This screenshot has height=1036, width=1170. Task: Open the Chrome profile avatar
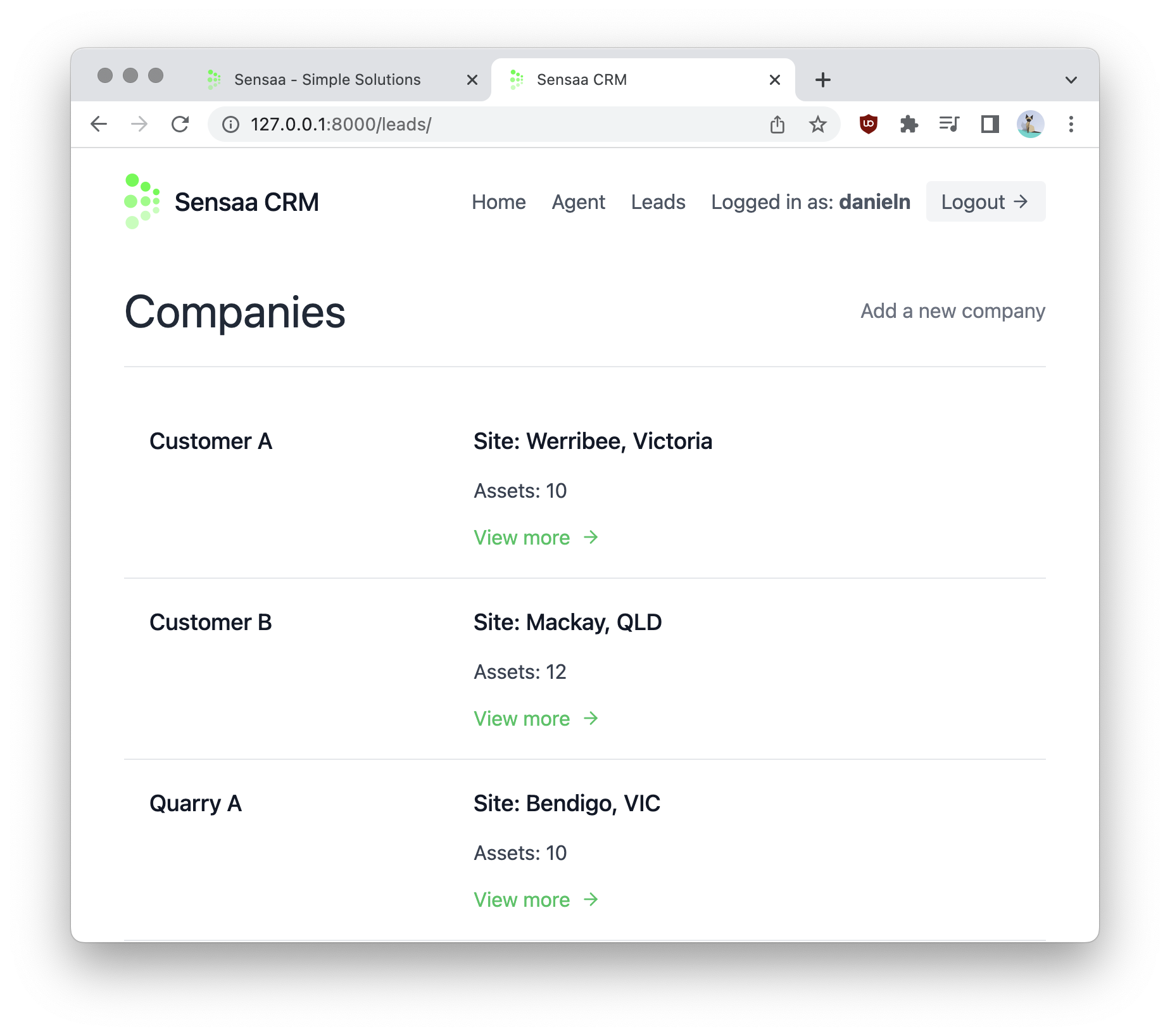[x=1031, y=124]
